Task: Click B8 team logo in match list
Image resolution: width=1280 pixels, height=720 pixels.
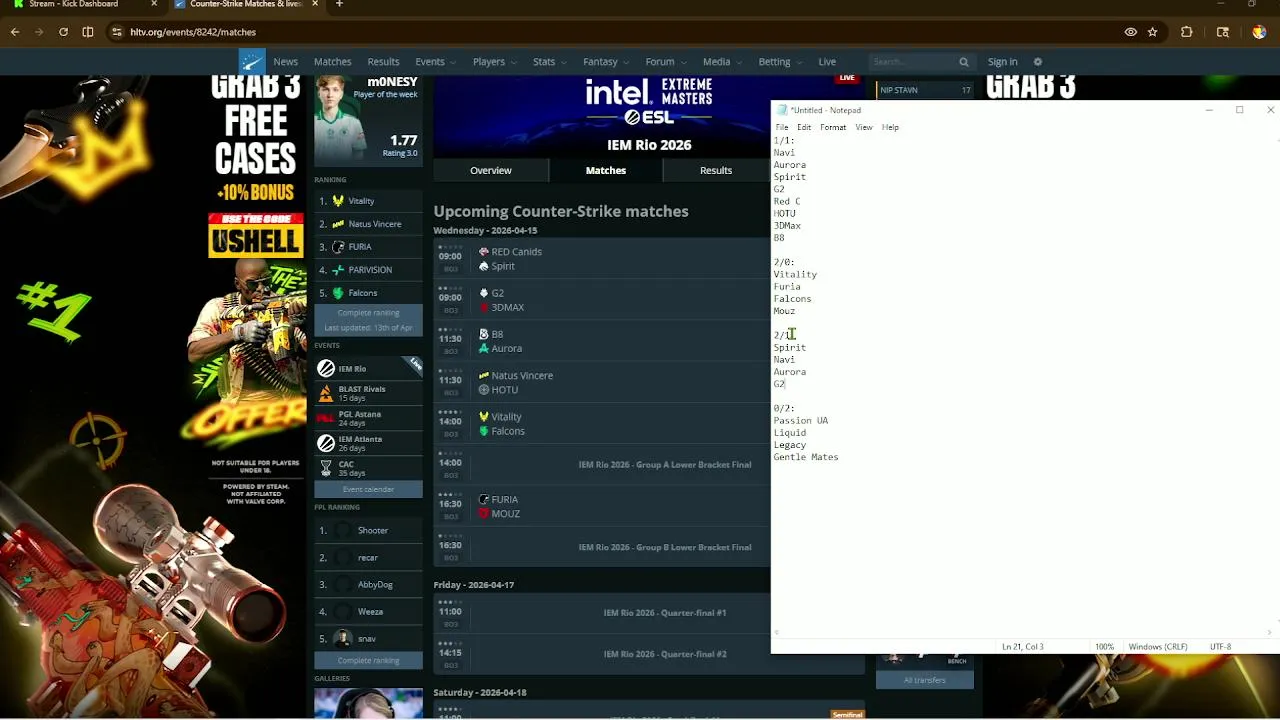Action: pos(484,334)
